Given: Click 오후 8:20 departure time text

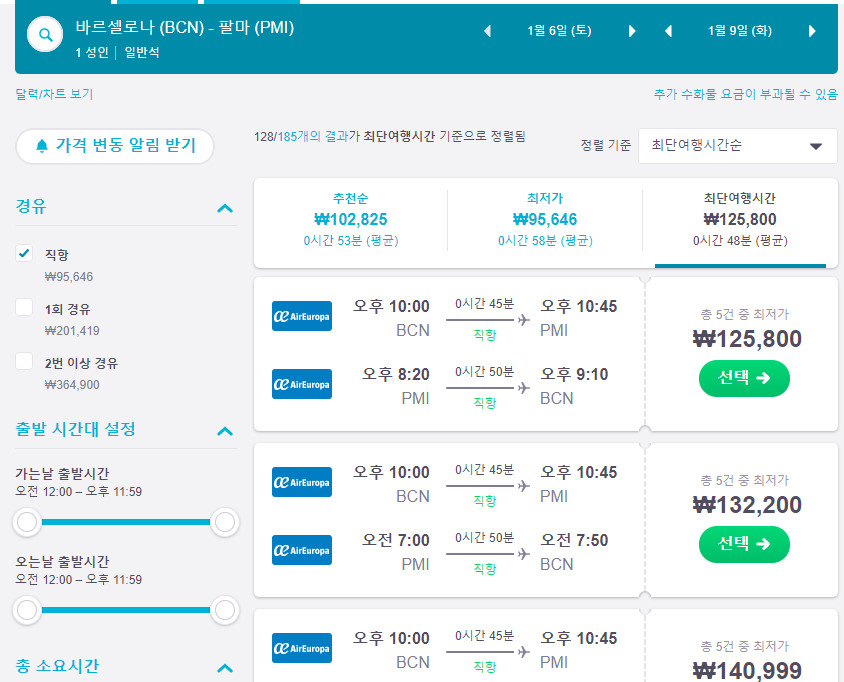Looking at the screenshot, I should tap(396, 374).
